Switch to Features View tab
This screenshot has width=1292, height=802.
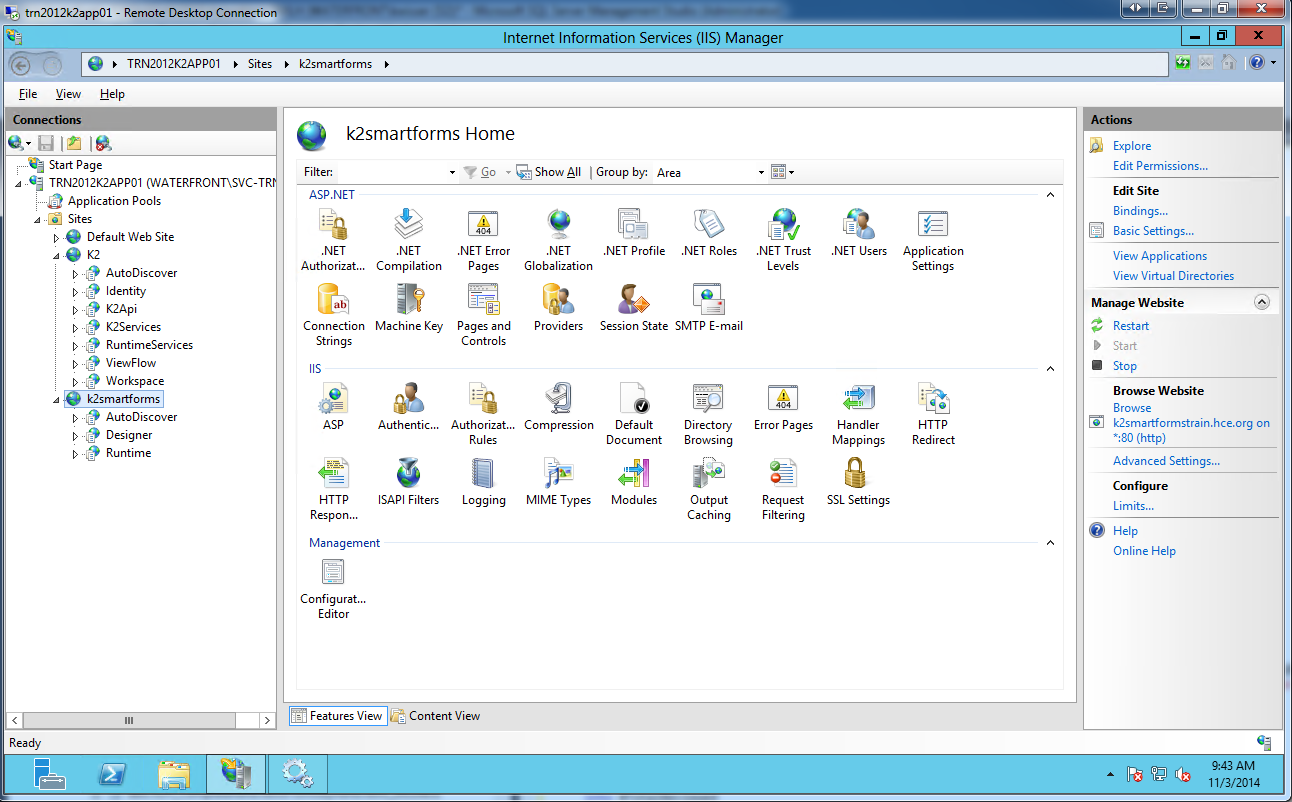(337, 716)
